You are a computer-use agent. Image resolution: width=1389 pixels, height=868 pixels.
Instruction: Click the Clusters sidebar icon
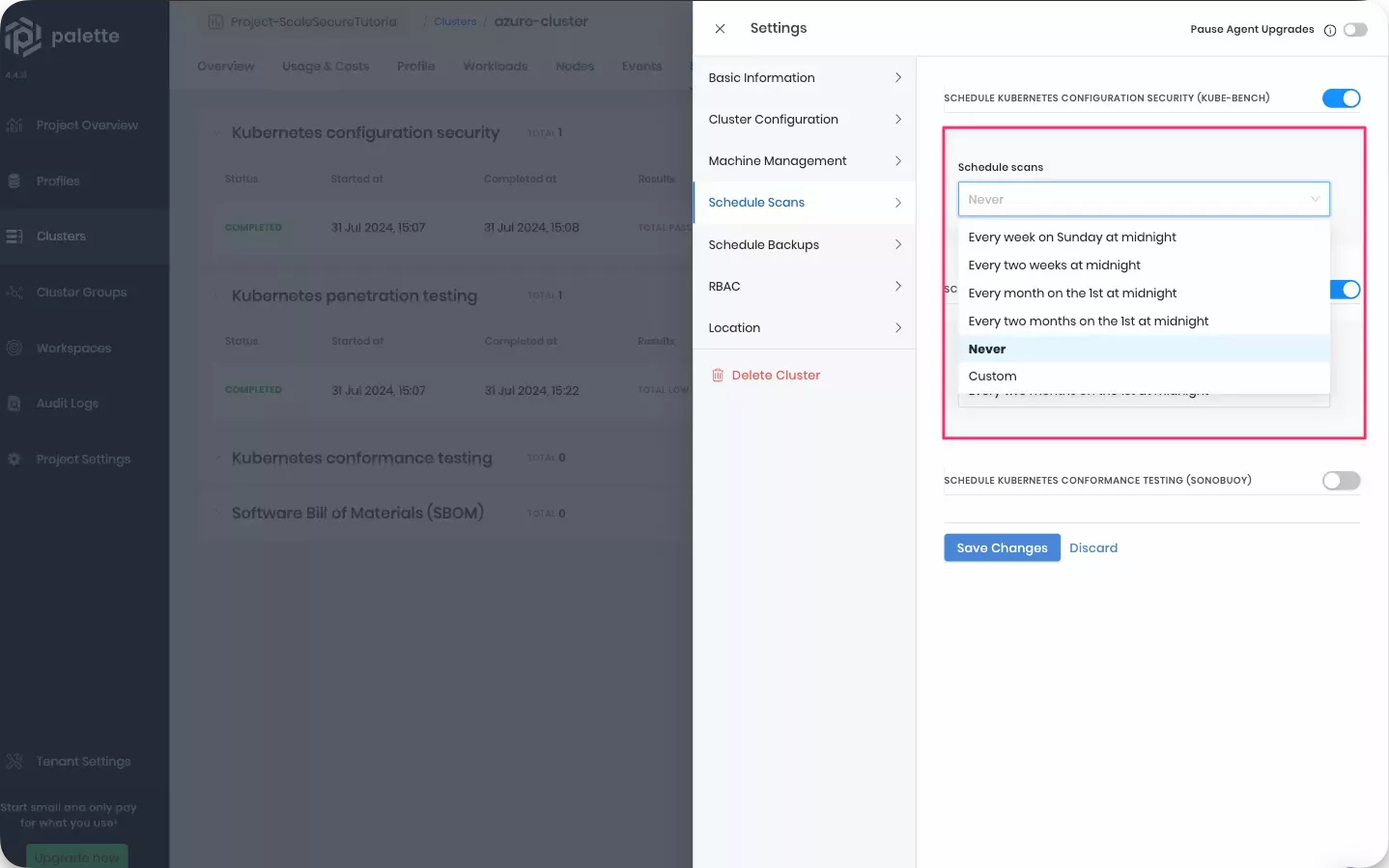pos(14,237)
